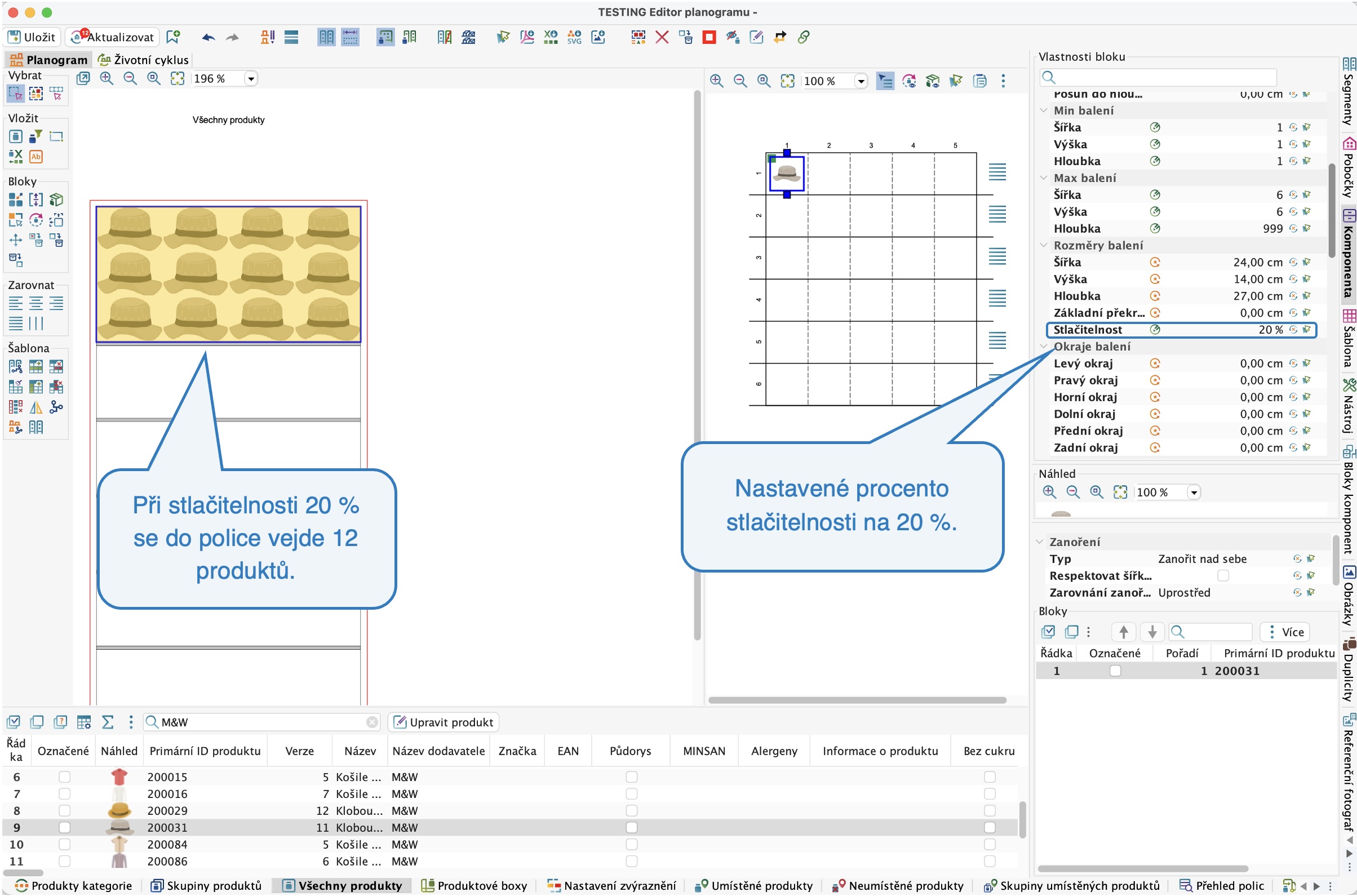Zoom out on the planogram canvas
This screenshot has width=1357, height=896.
[x=130, y=78]
